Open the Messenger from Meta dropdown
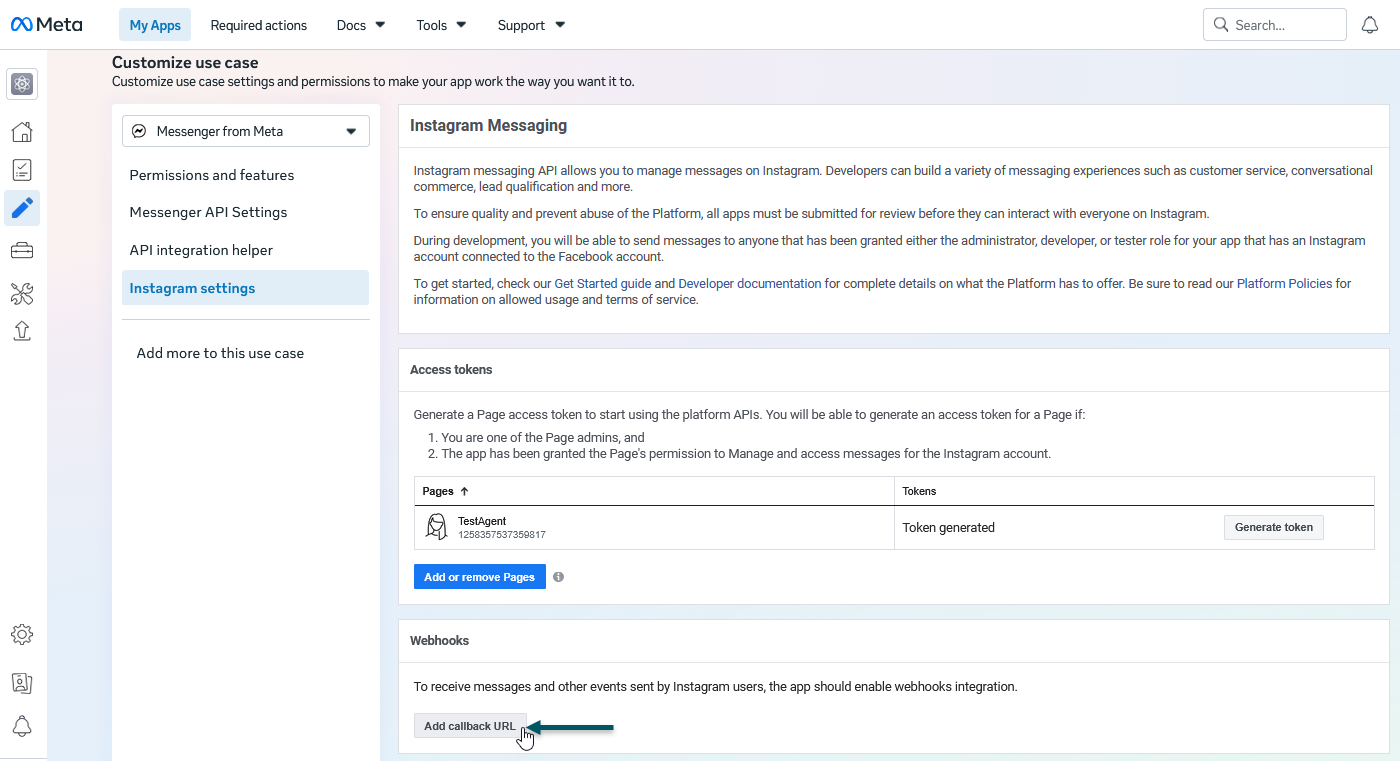Image resolution: width=1400 pixels, height=761 pixels. (x=246, y=131)
